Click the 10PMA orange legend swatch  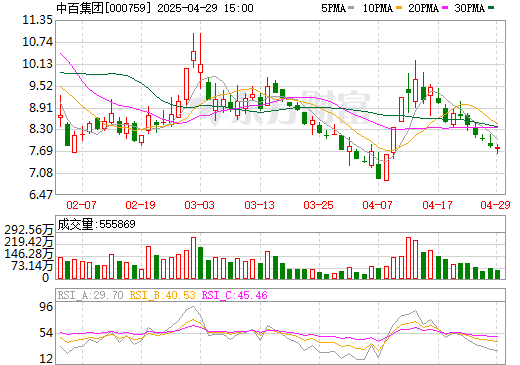(398, 8)
